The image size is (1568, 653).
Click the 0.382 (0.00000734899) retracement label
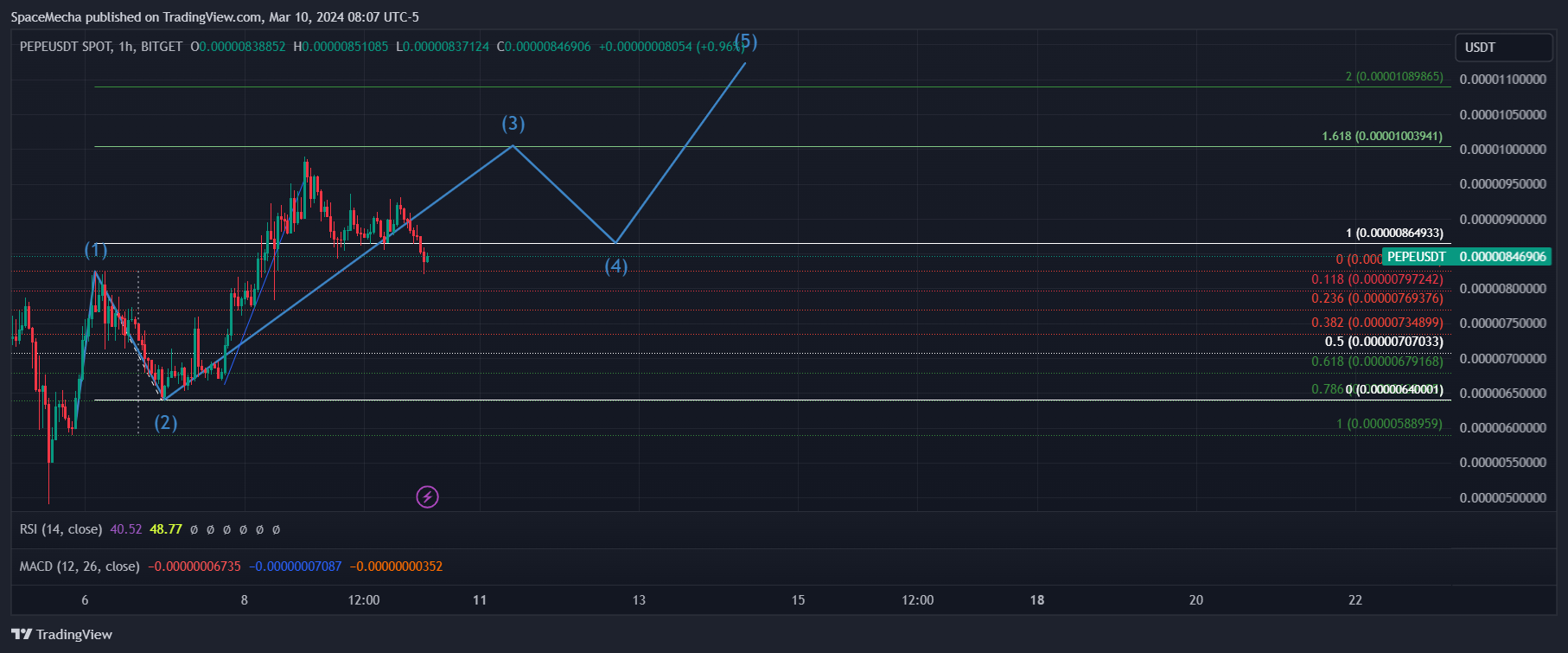click(1377, 323)
